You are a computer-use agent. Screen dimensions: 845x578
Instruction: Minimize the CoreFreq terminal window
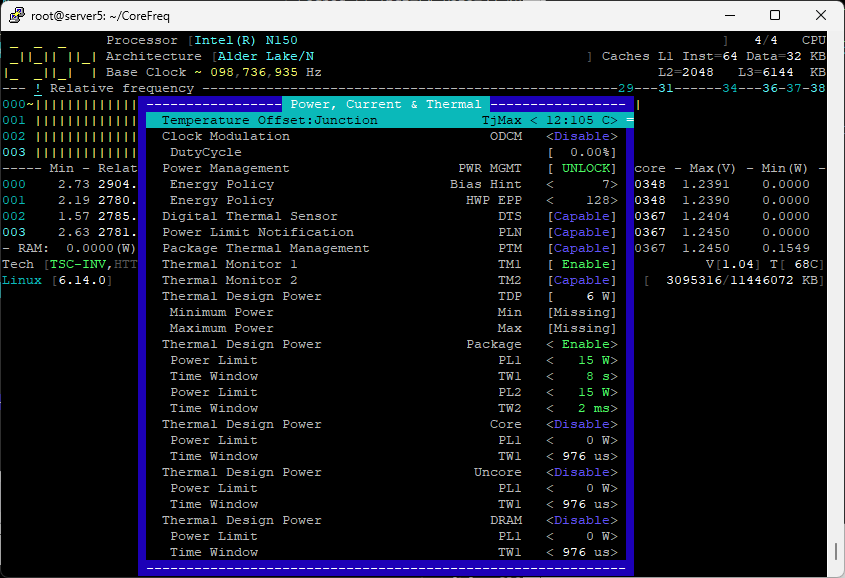[x=729, y=15]
